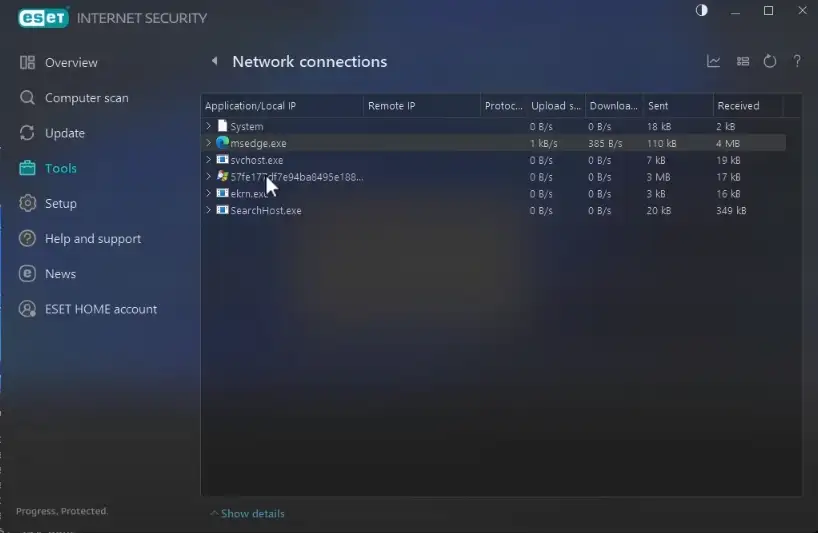Open the network activity graph icon
818x533 pixels.
click(714, 62)
